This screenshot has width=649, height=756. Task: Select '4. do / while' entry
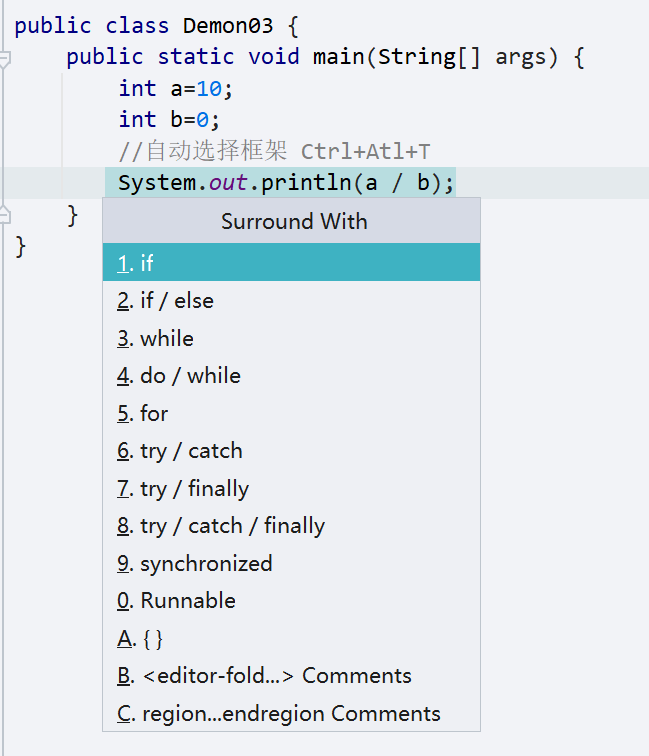tap(291, 376)
